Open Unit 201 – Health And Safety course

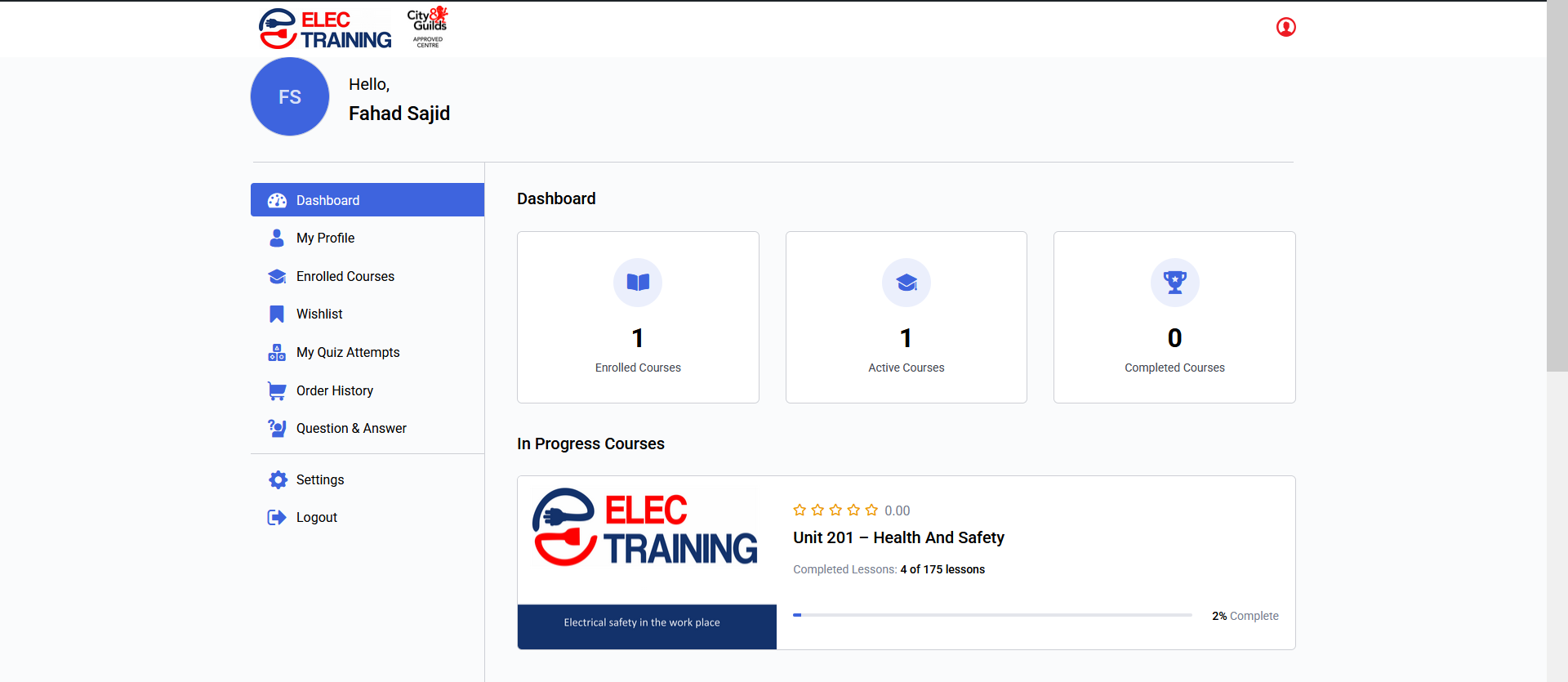point(898,538)
